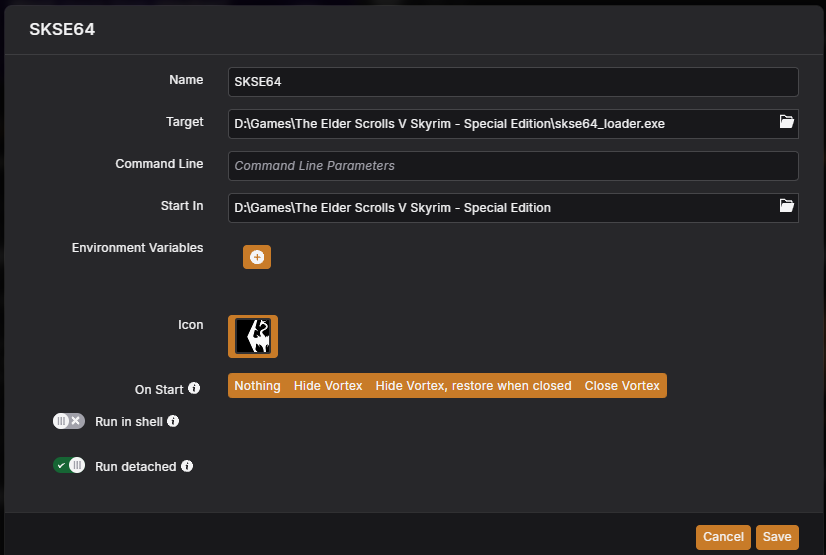The image size is (826, 555).
Task: Click the SKSE64 dialog title
Action: 62,29
